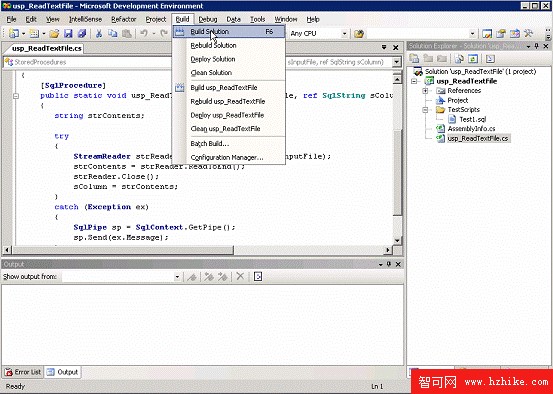The width and height of the screenshot is (553, 394).
Task: Select Build Solution menu item
Action: tap(229, 32)
